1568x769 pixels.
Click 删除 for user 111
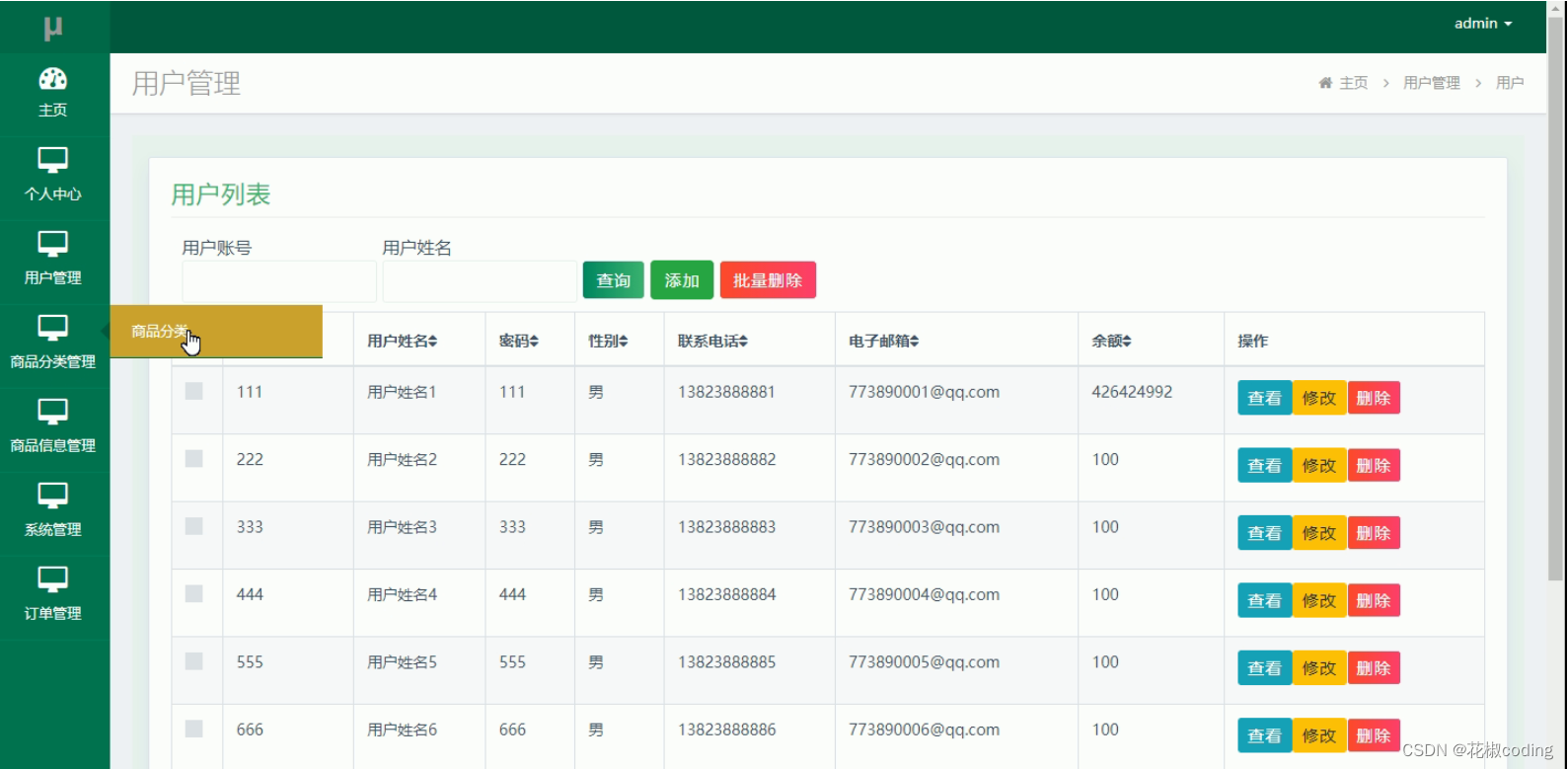coord(1374,398)
